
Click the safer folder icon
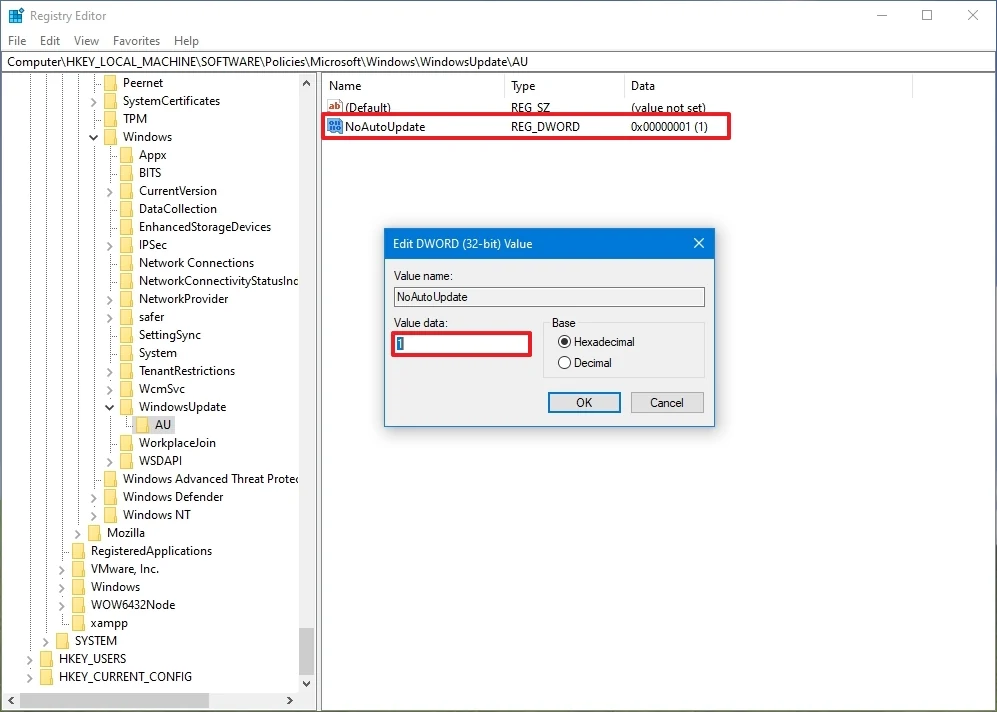127,317
